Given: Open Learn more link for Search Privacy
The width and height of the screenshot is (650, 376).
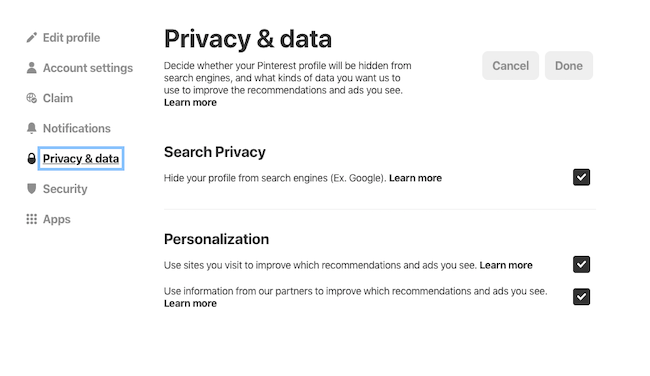Looking at the screenshot, I should point(415,178).
